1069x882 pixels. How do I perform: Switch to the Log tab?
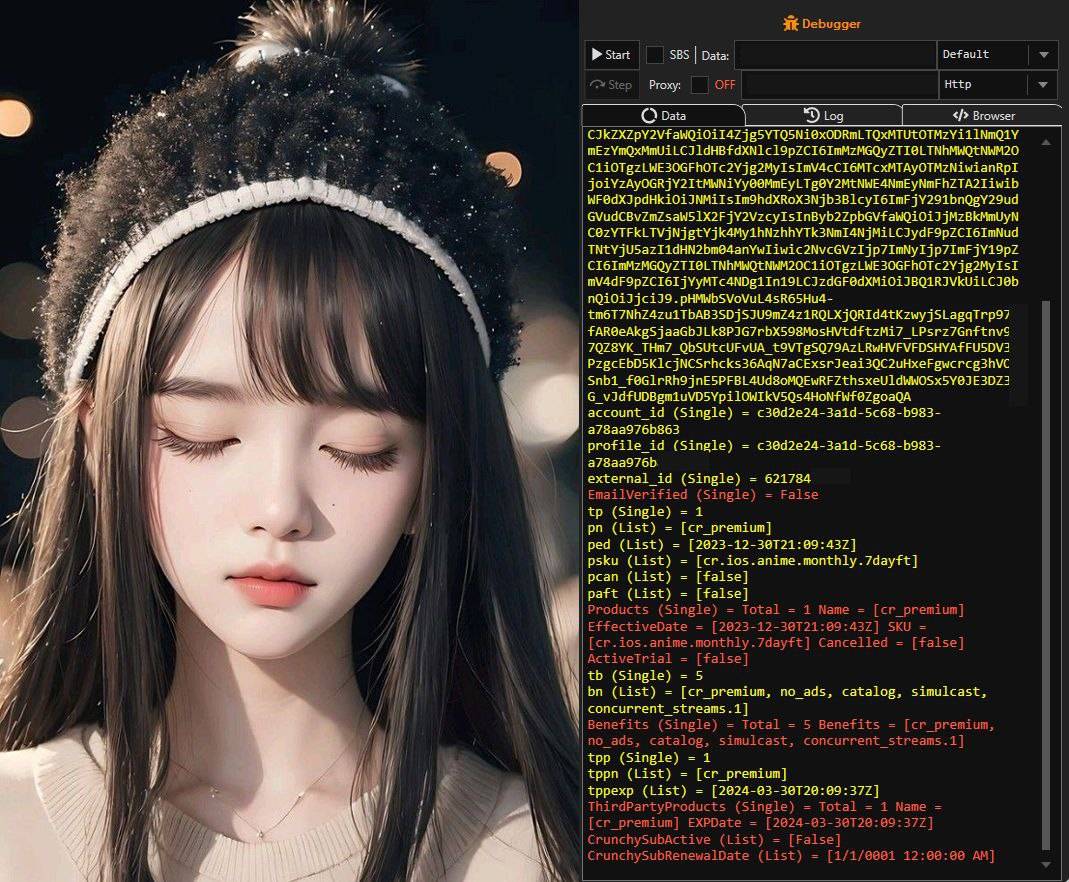pos(823,116)
